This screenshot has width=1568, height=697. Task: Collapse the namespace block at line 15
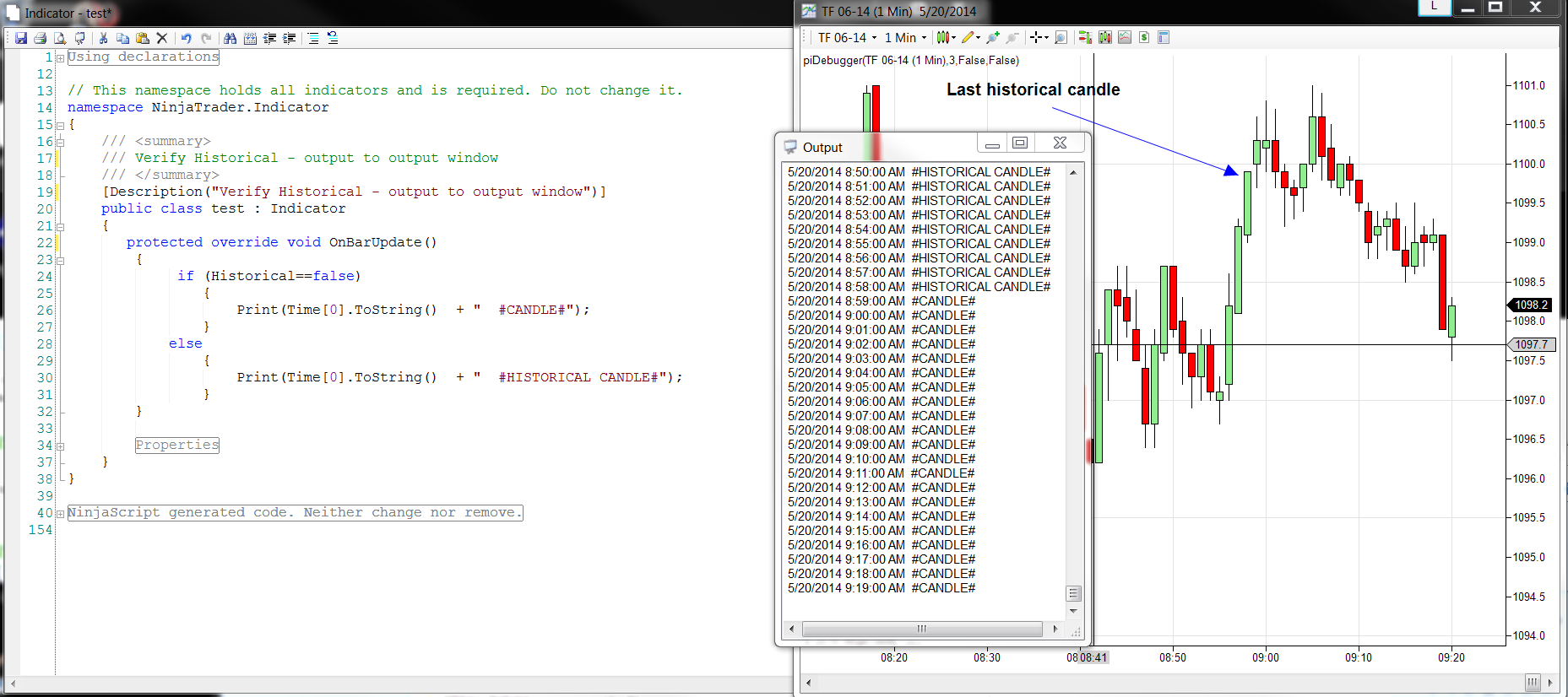tap(60, 125)
